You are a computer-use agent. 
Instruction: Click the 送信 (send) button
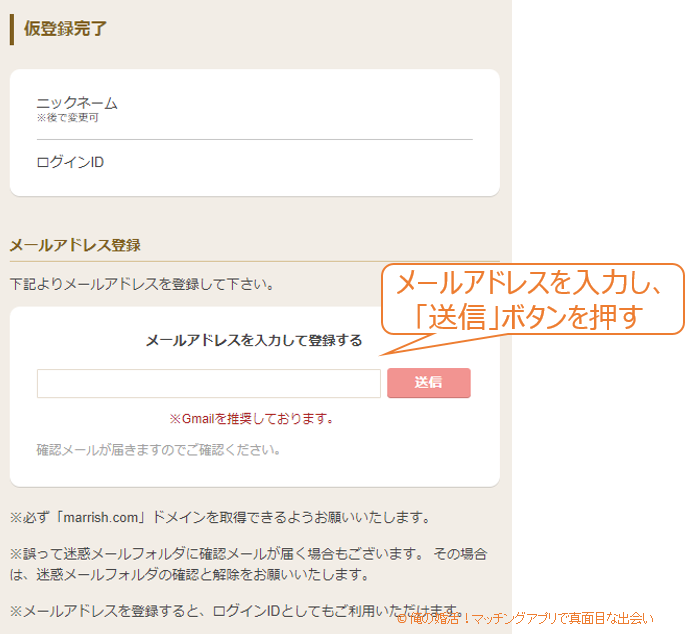pos(428,383)
